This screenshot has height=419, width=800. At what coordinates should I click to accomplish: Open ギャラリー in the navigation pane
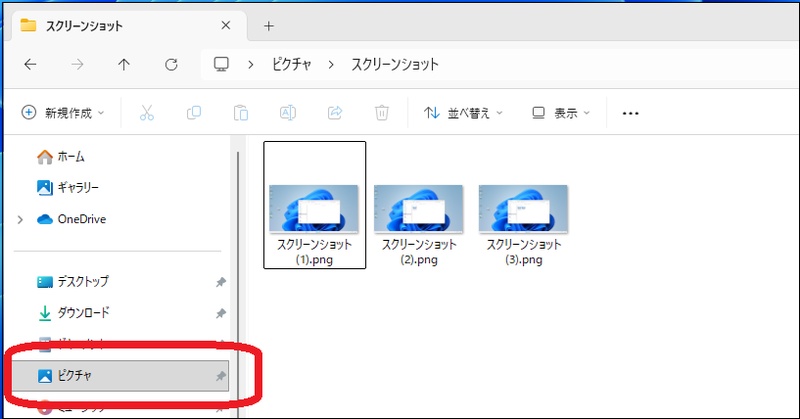tap(68, 188)
